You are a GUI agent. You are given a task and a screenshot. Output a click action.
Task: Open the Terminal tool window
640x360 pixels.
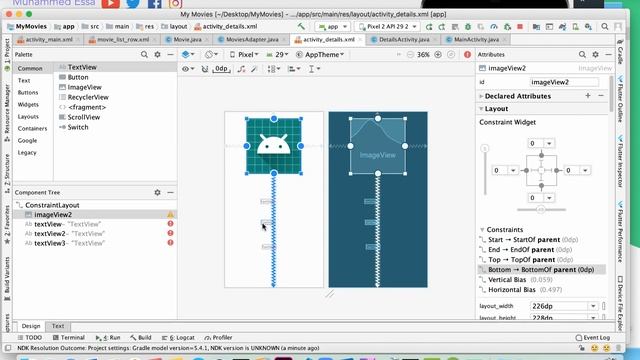pyautogui.click(x=68, y=338)
